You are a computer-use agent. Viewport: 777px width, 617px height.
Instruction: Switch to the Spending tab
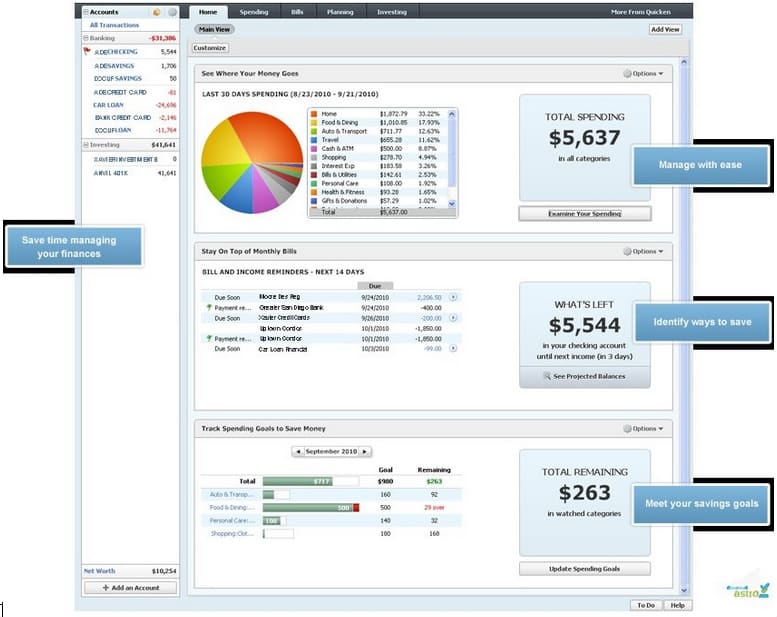click(x=254, y=12)
